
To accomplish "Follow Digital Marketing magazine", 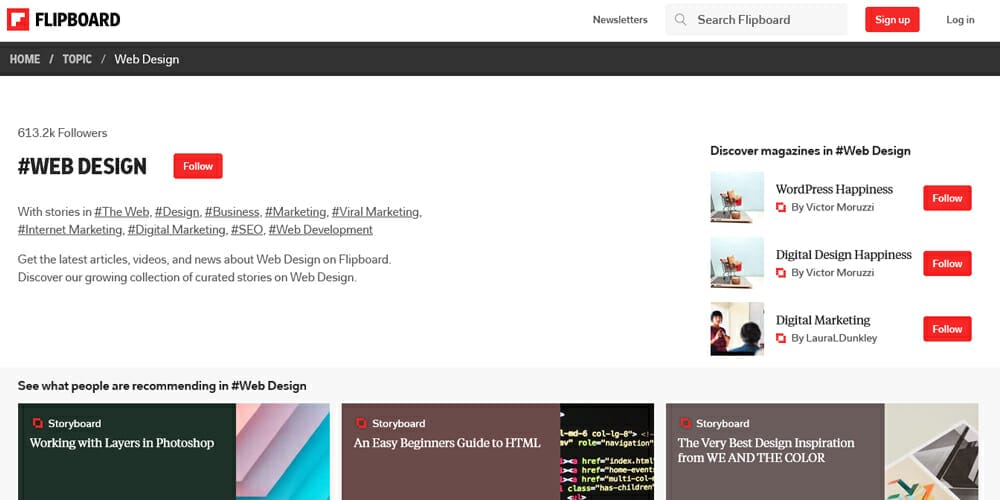I will point(947,329).
